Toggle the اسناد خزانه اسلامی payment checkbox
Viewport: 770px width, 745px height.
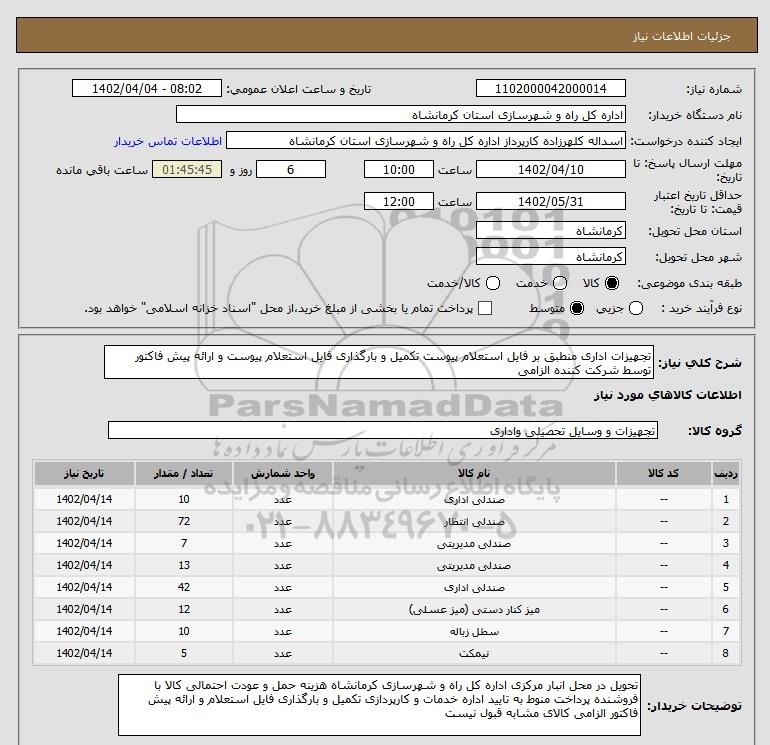[485, 308]
